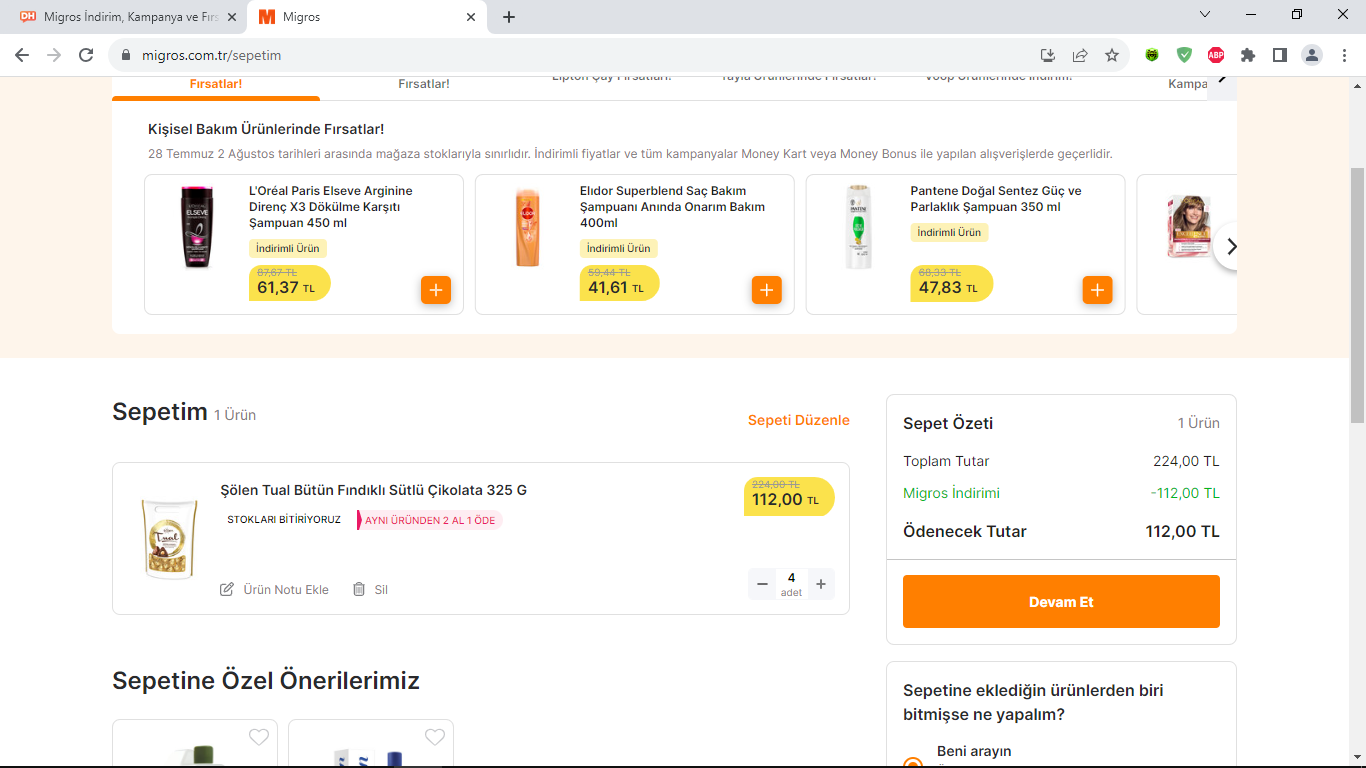Image resolution: width=1366 pixels, height=768 pixels.
Task: Select the Beni arayın radio option
Action: [913, 763]
